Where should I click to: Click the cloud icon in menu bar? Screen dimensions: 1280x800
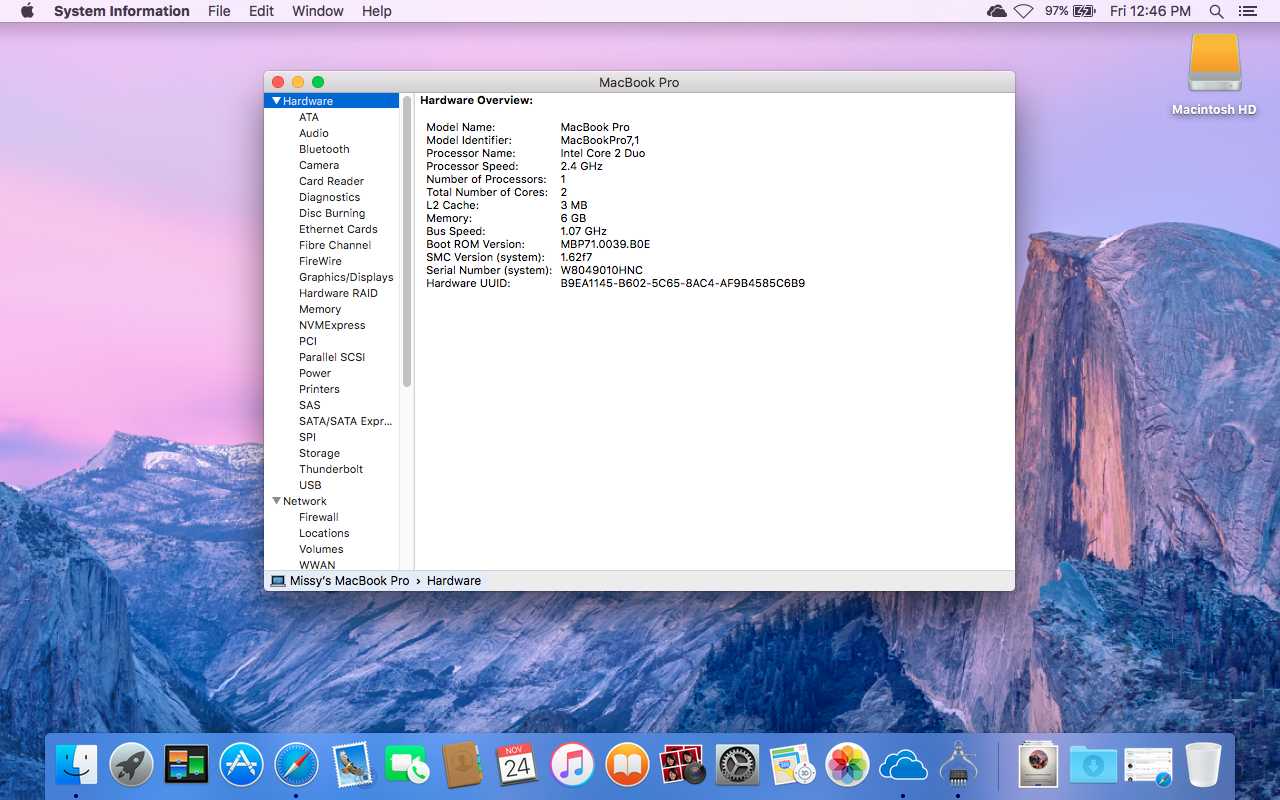pos(996,11)
